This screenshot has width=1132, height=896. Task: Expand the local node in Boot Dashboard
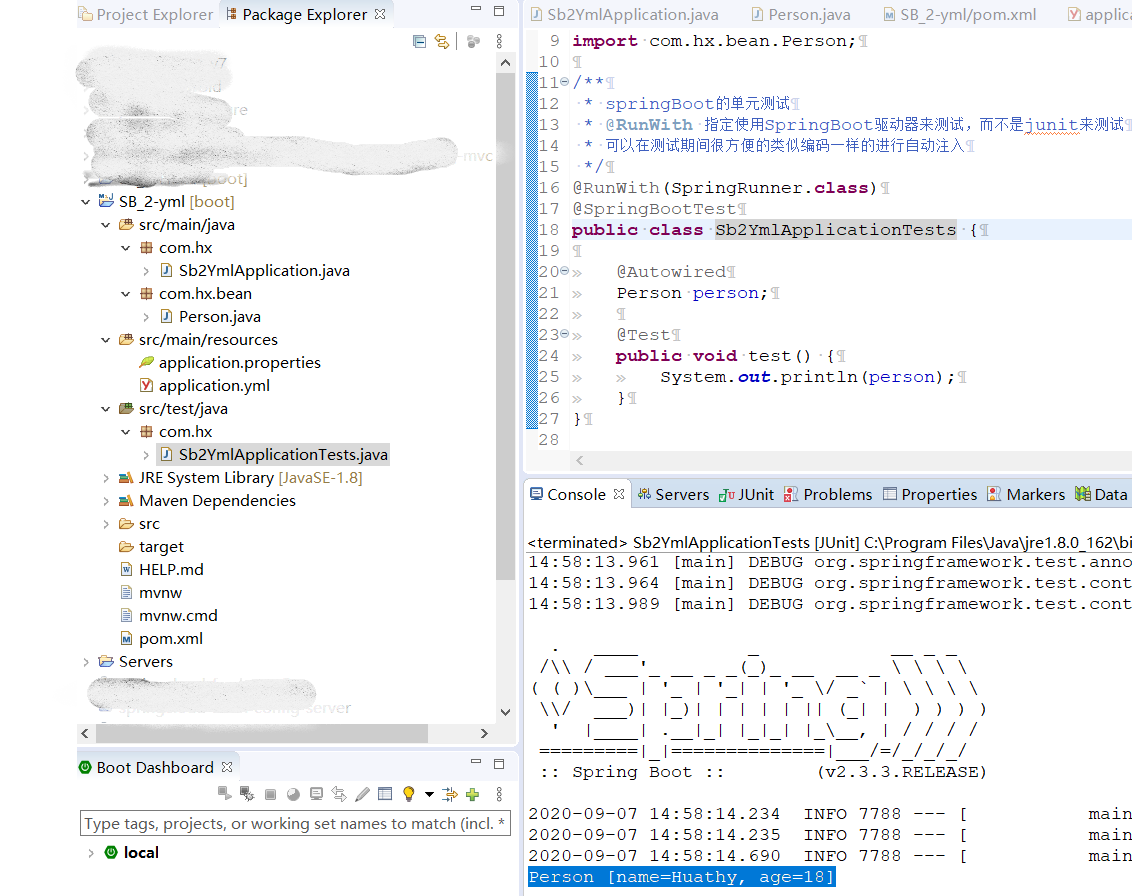pos(90,853)
